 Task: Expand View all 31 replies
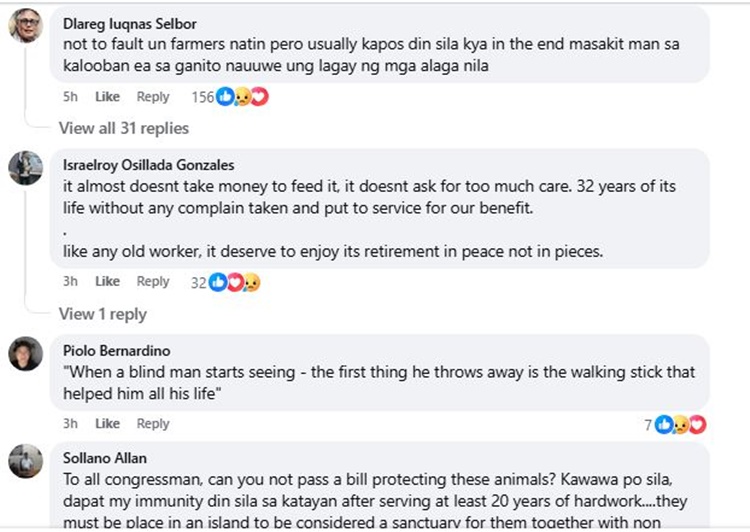[123, 128]
